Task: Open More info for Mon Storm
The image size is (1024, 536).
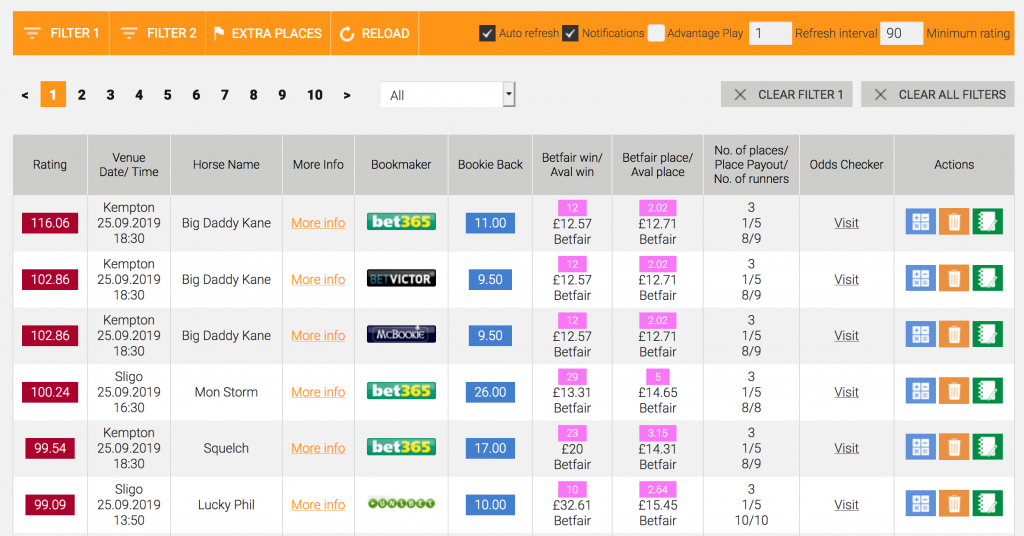Action: pyautogui.click(x=318, y=392)
